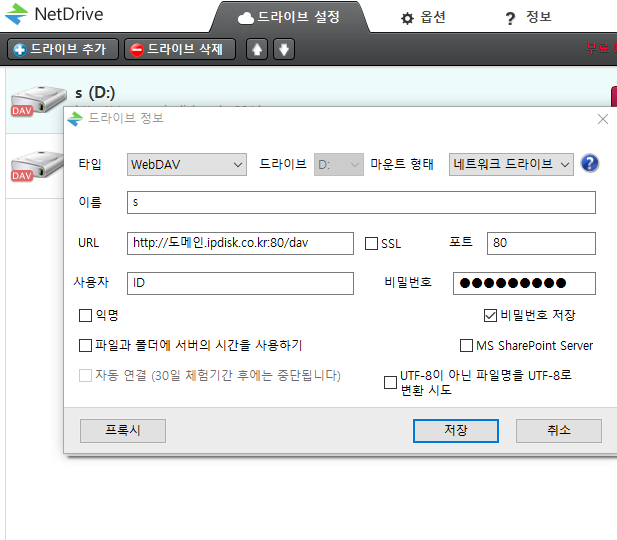617x540 pixels.
Task: Open the 정보 tab
Action: (x=528, y=17)
